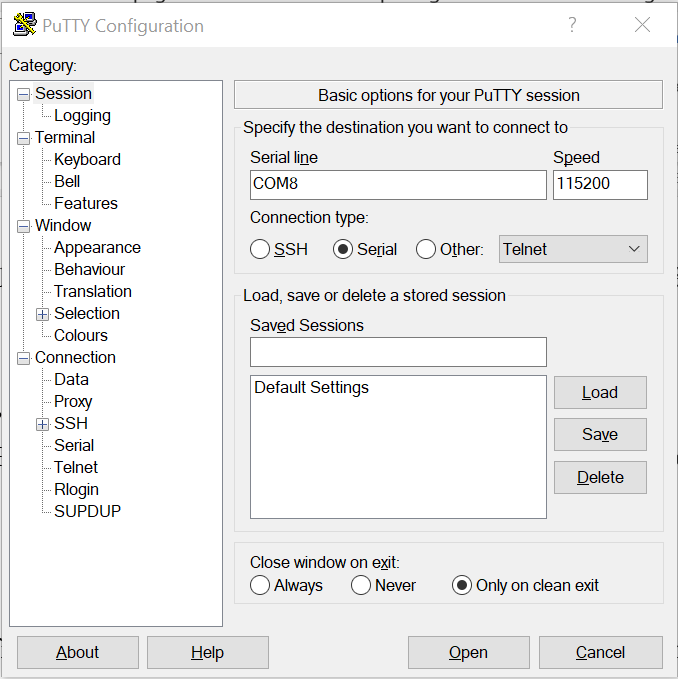Open the Serial category in tree
The image size is (678, 679).
click(x=74, y=446)
